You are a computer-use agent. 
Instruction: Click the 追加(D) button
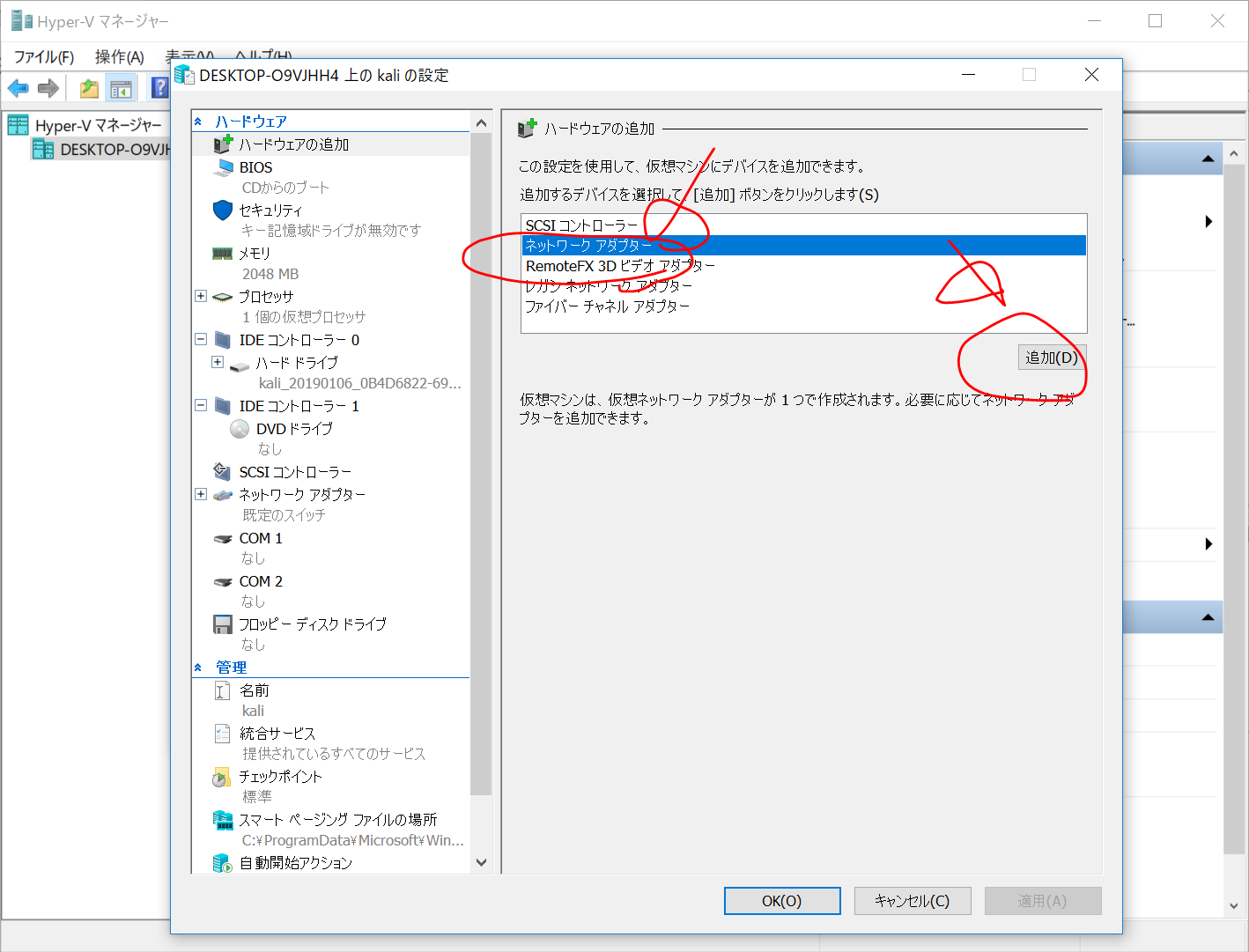(x=1052, y=358)
